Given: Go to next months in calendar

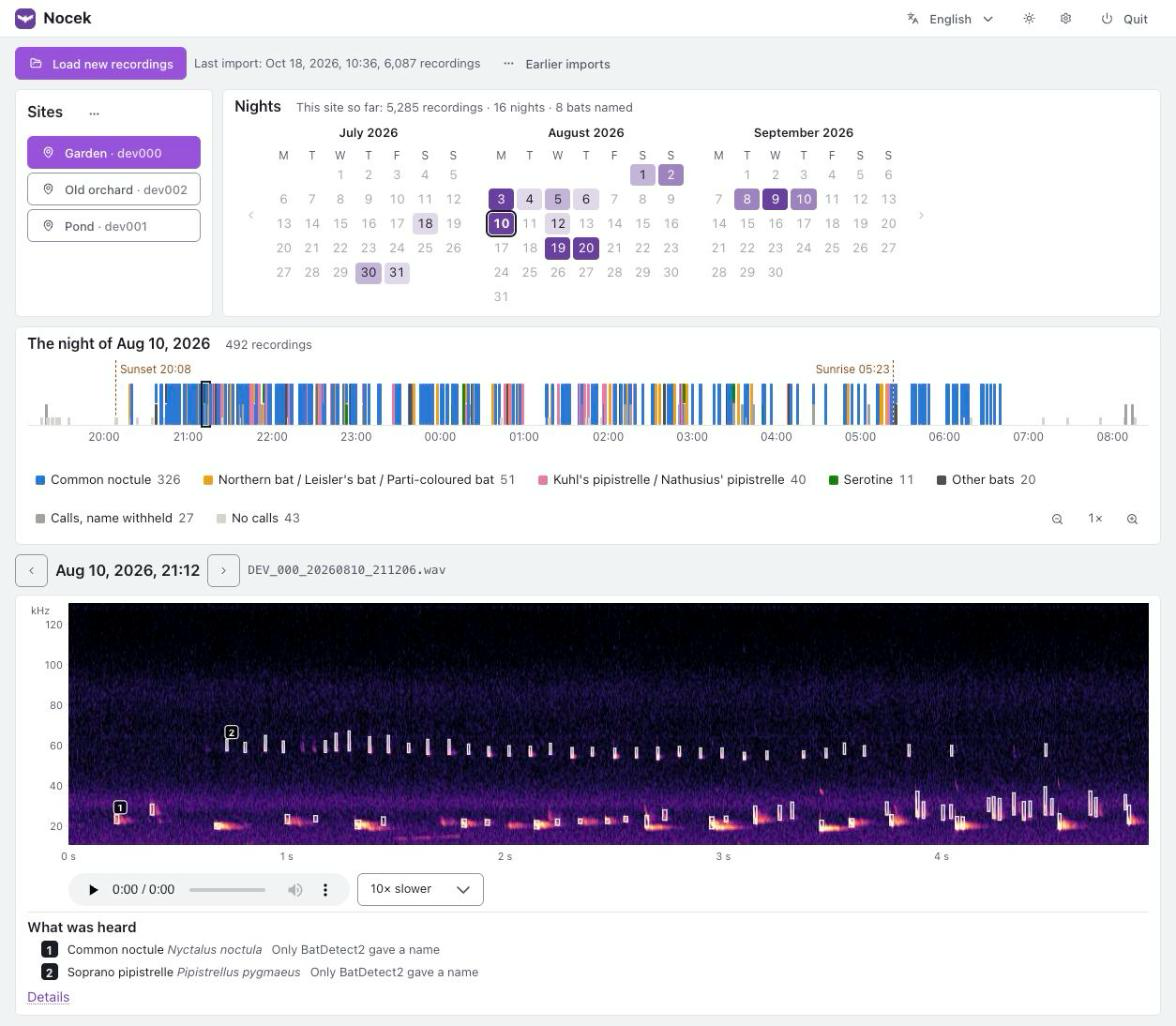Looking at the screenshot, I should [921, 215].
